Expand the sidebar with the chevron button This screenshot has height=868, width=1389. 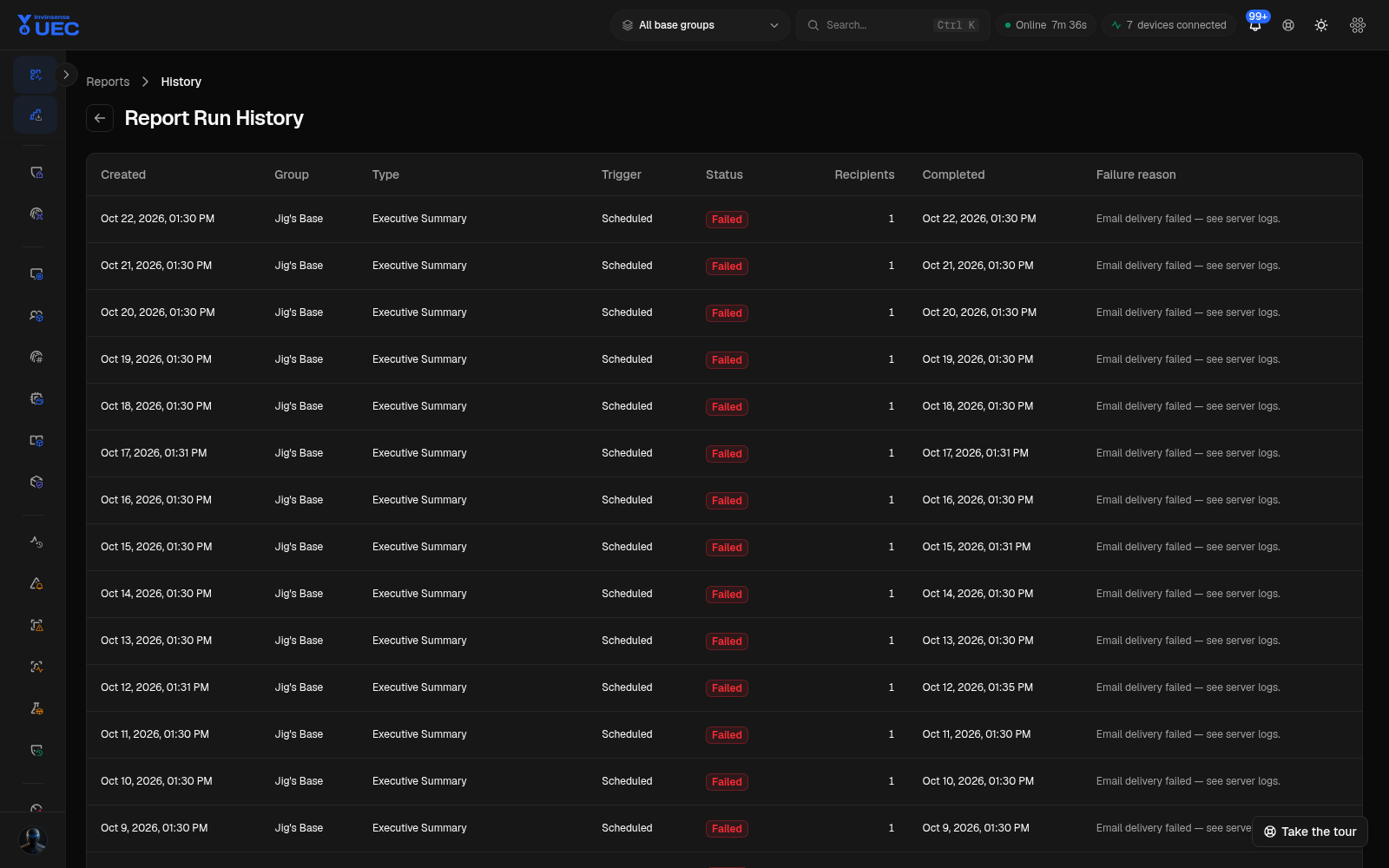pos(66,75)
